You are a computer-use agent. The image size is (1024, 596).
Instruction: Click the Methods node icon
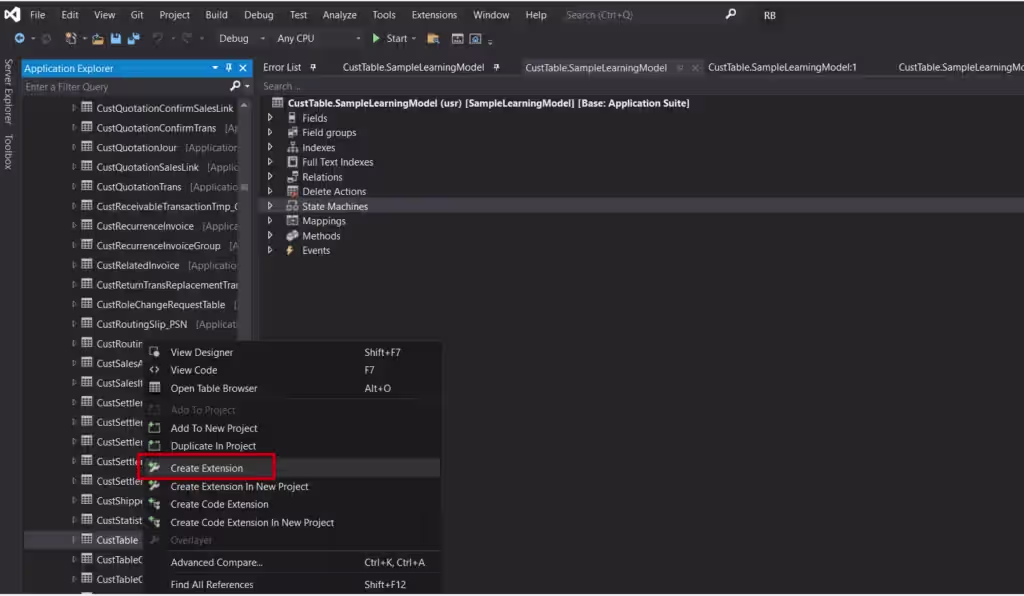click(x=292, y=236)
